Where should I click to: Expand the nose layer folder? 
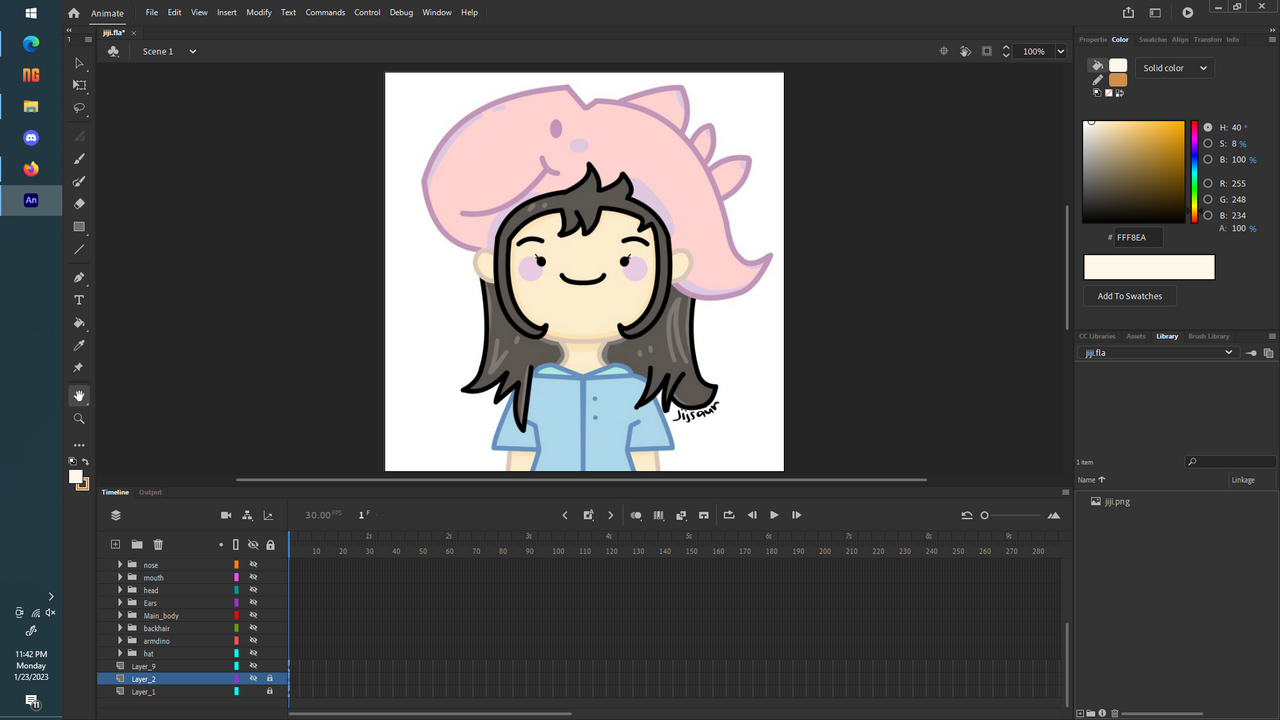click(x=120, y=565)
